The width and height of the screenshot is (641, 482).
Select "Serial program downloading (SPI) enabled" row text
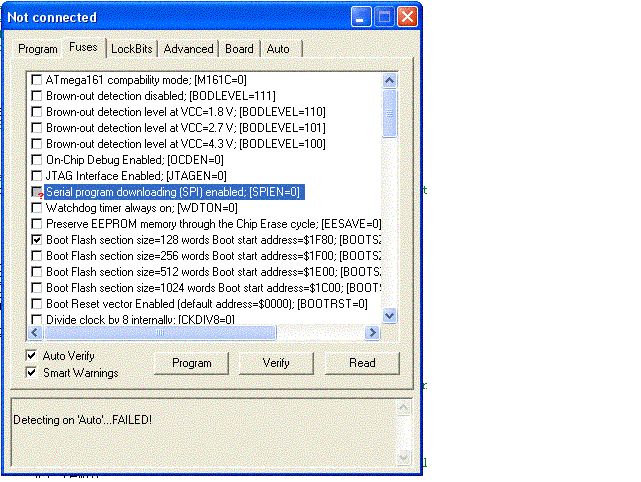[174, 192]
